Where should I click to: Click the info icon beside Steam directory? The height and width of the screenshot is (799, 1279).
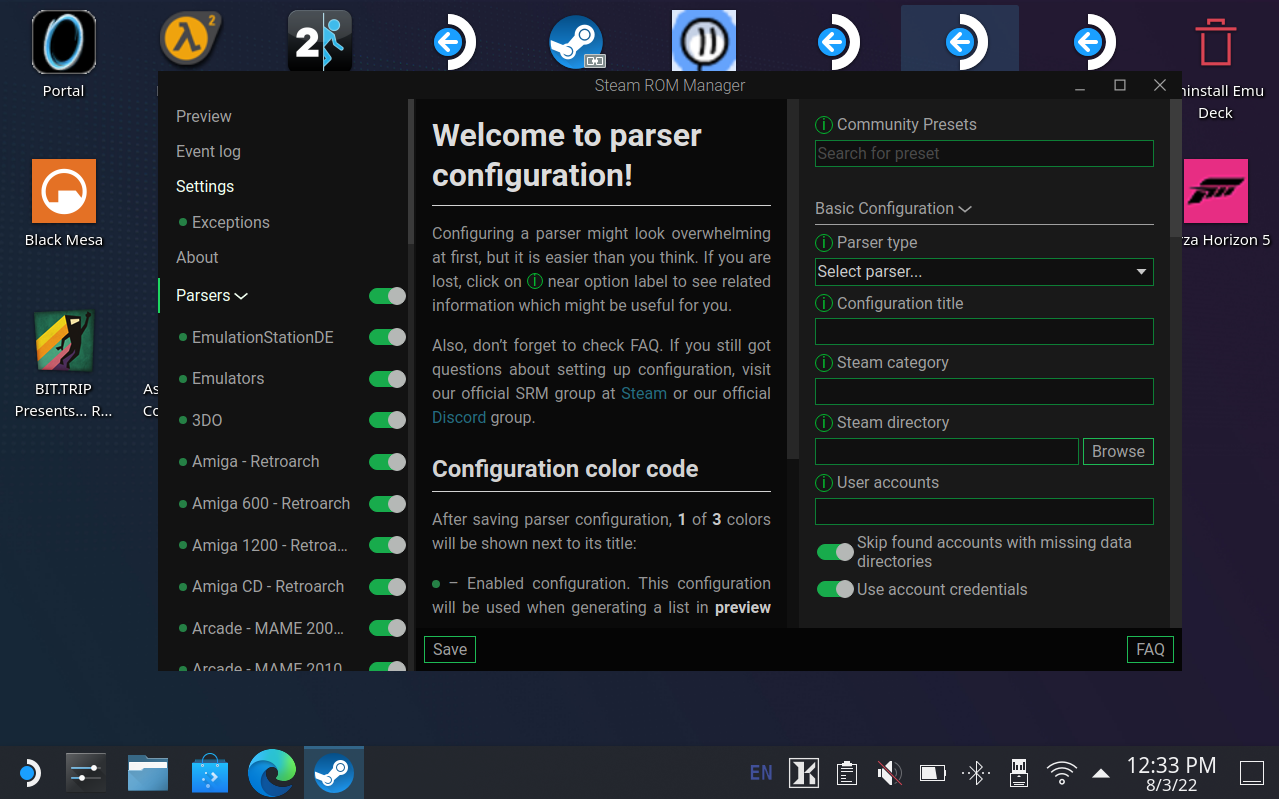coord(824,423)
